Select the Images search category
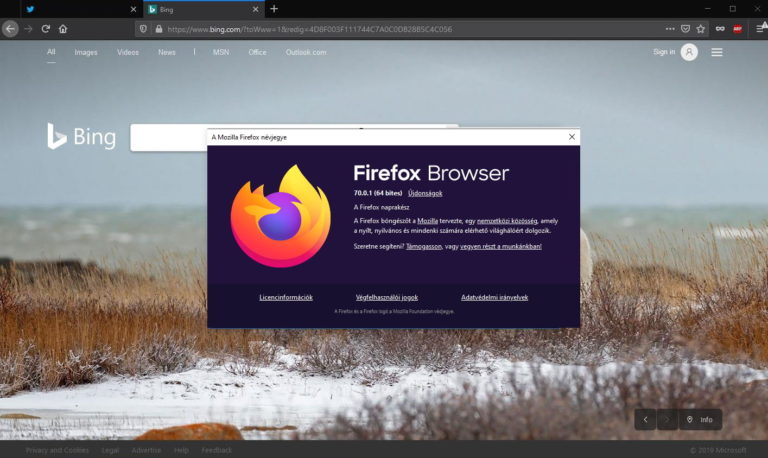 tap(86, 52)
